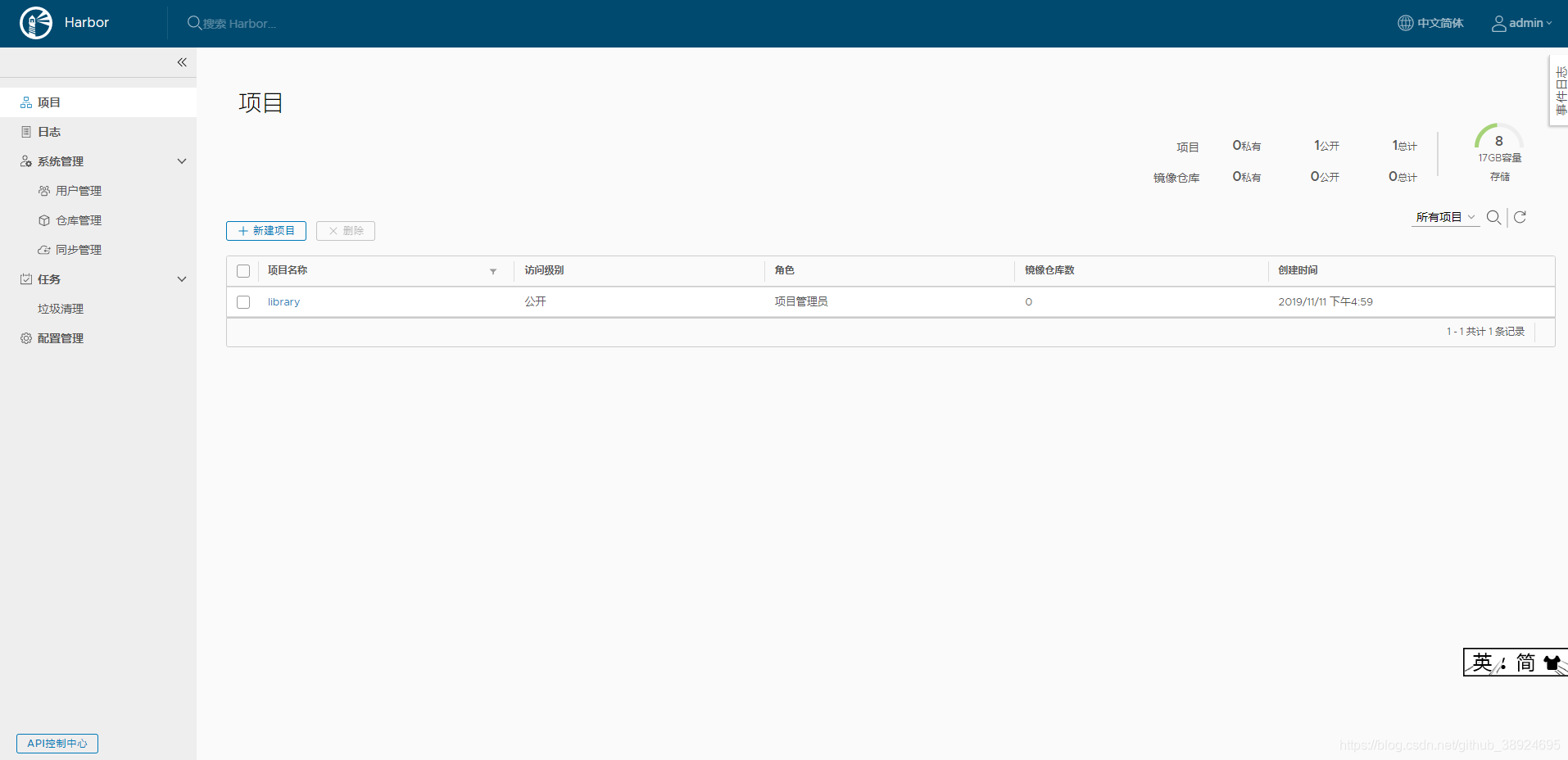Screen dimensions: 1568x760
Task: Click the 同步管理 replication cloud icon
Action: 44,250
